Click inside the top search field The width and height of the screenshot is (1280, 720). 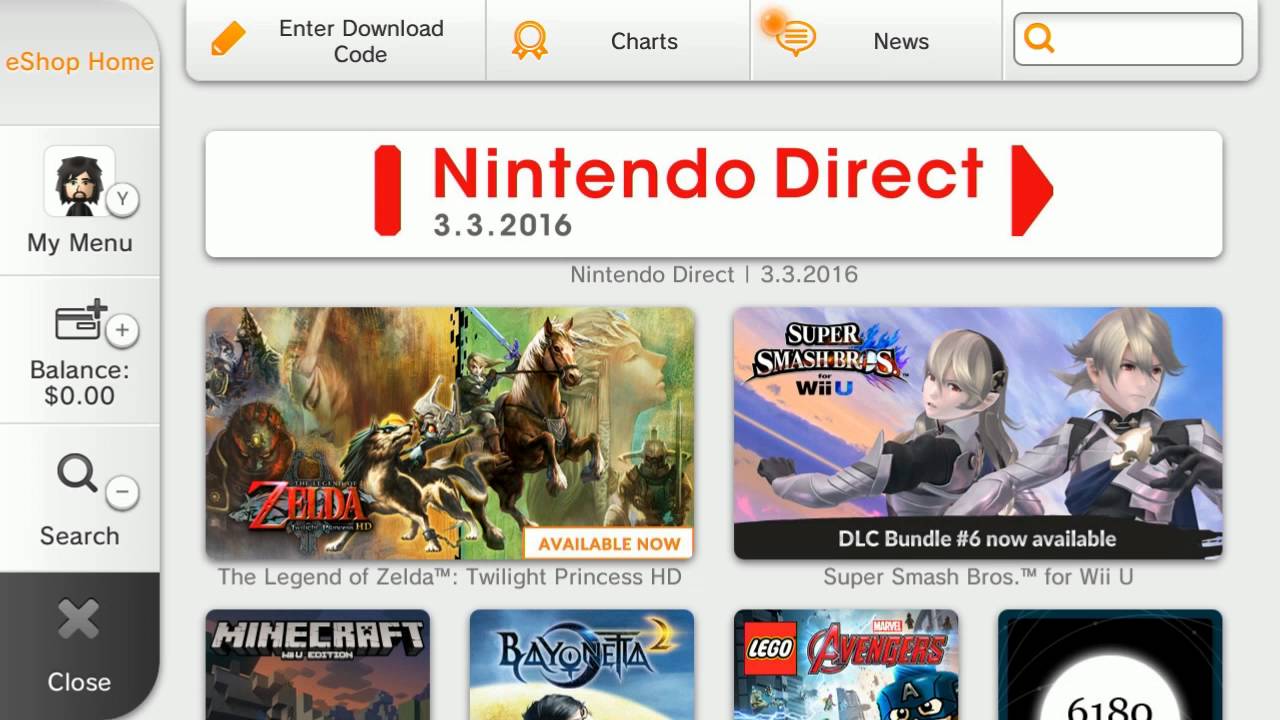tap(1128, 39)
